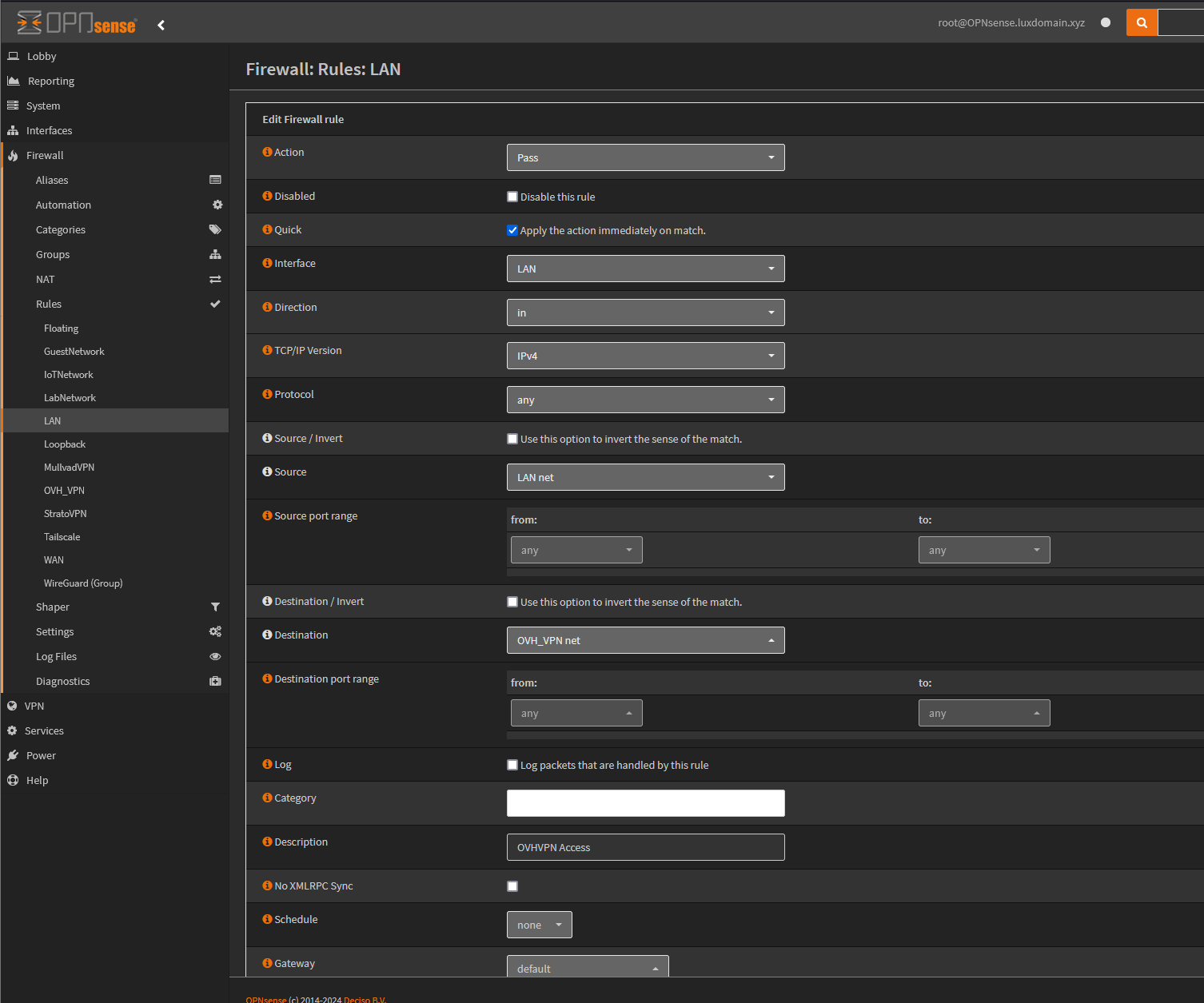Click the Automation gear icon
The height and width of the screenshot is (1003, 1204).
pyautogui.click(x=217, y=205)
